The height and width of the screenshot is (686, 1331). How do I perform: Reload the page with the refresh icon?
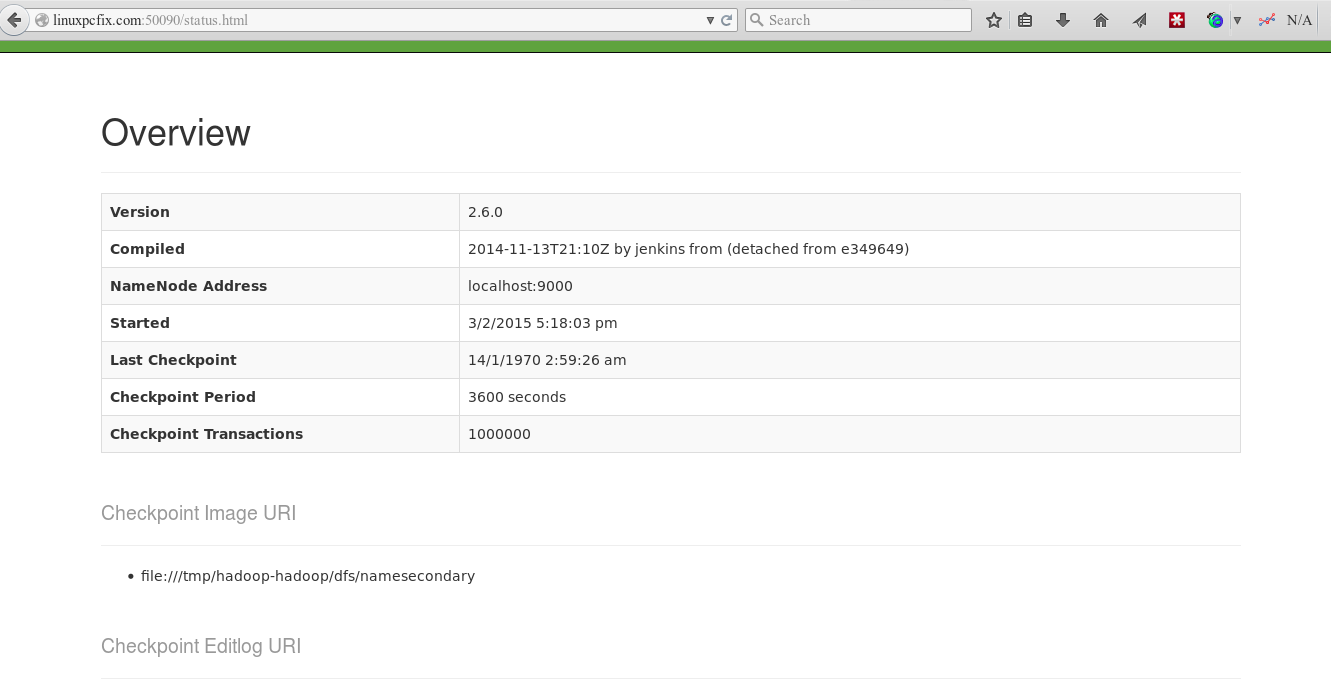(x=727, y=20)
